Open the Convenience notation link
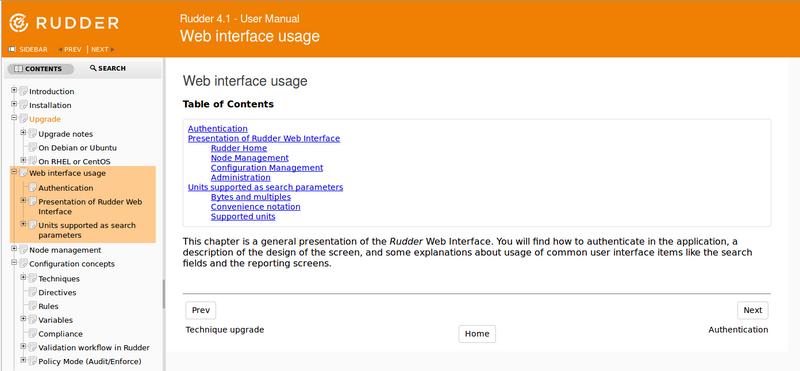This screenshot has width=800, height=371. pyautogui.click(x=256, y=207)
